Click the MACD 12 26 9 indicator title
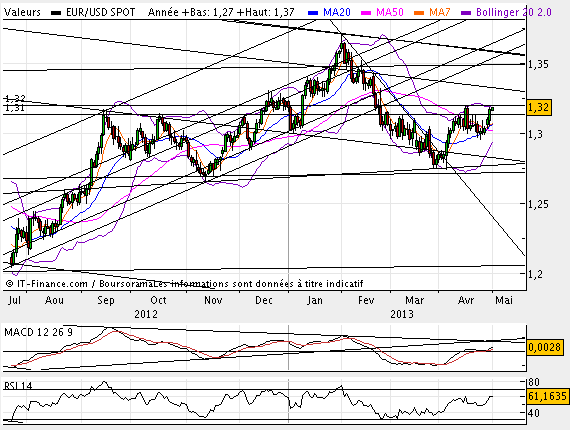Image resolution: width=570 pixels, height=430 pixels. click(x=39, y=332)
